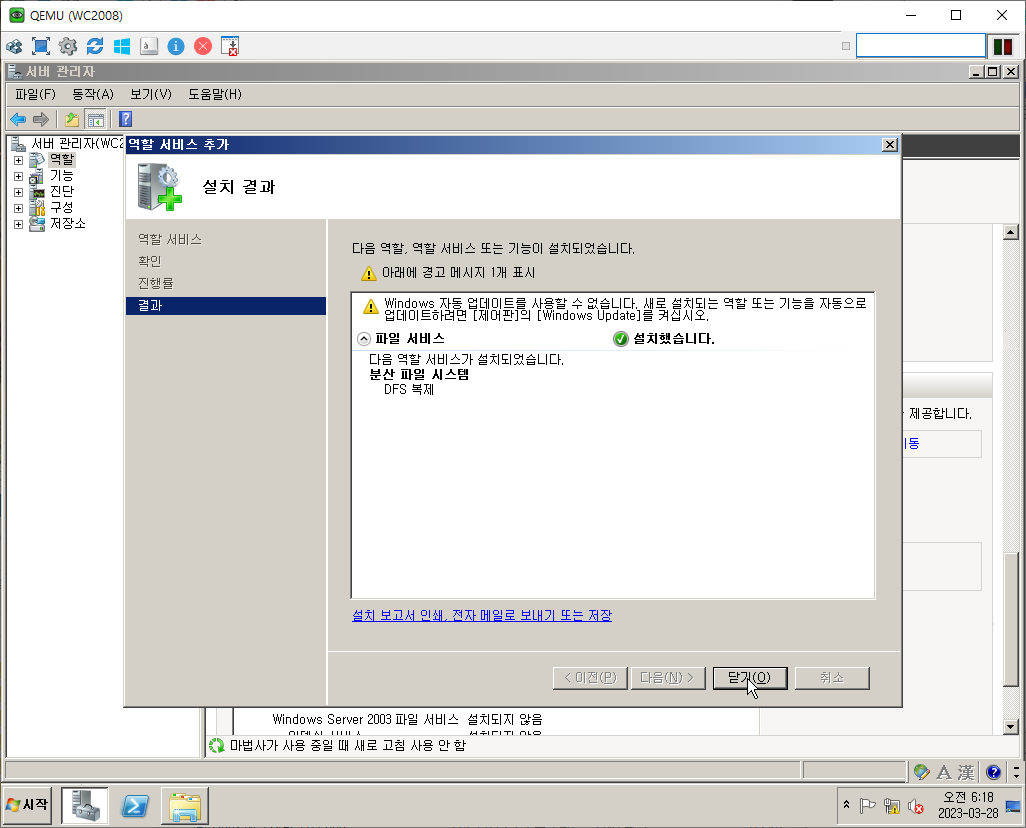
Task: Click the red disconnect X icon
Action: (x=203, y=46)
